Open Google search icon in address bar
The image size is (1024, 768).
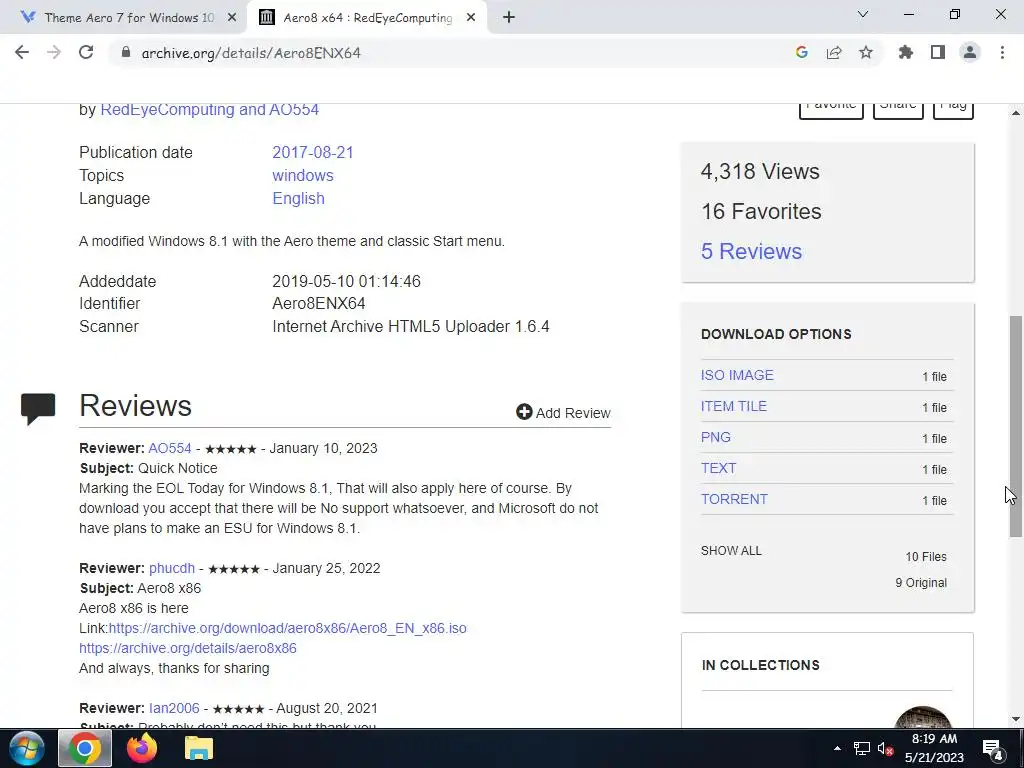pyautogui.click(x=802, y=52)
